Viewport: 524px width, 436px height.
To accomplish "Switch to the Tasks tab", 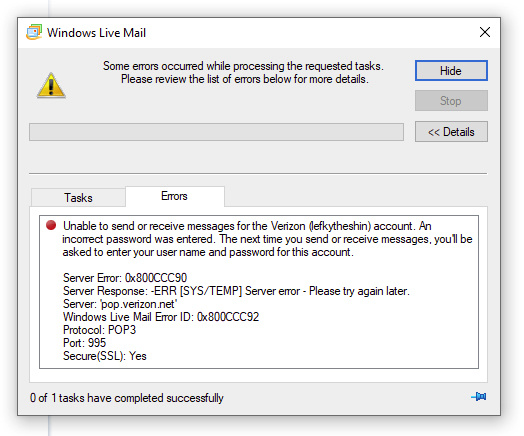I will (78, 198).
